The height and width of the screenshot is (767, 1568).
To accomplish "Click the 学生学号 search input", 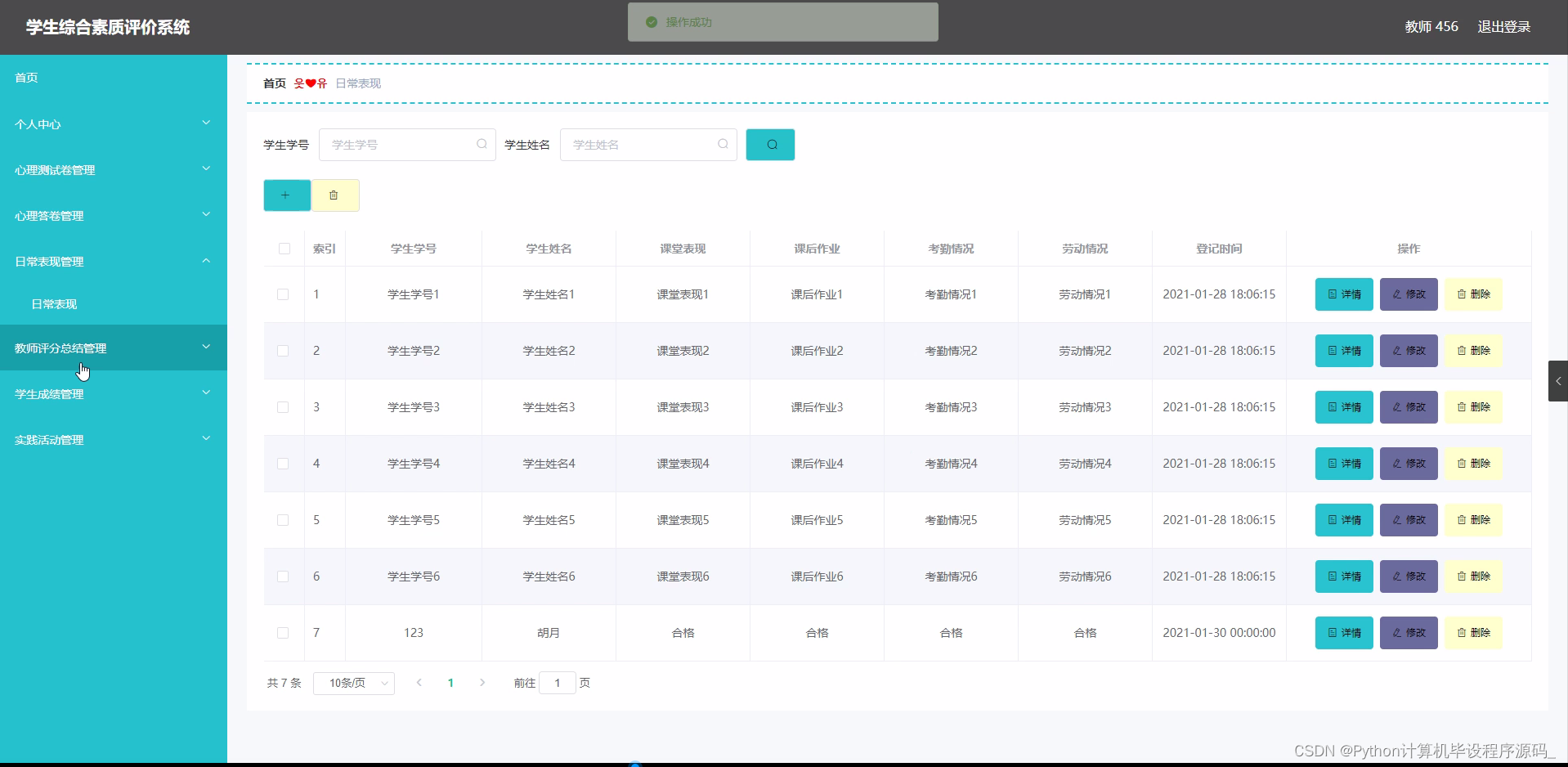I will [x=407, y=145].
